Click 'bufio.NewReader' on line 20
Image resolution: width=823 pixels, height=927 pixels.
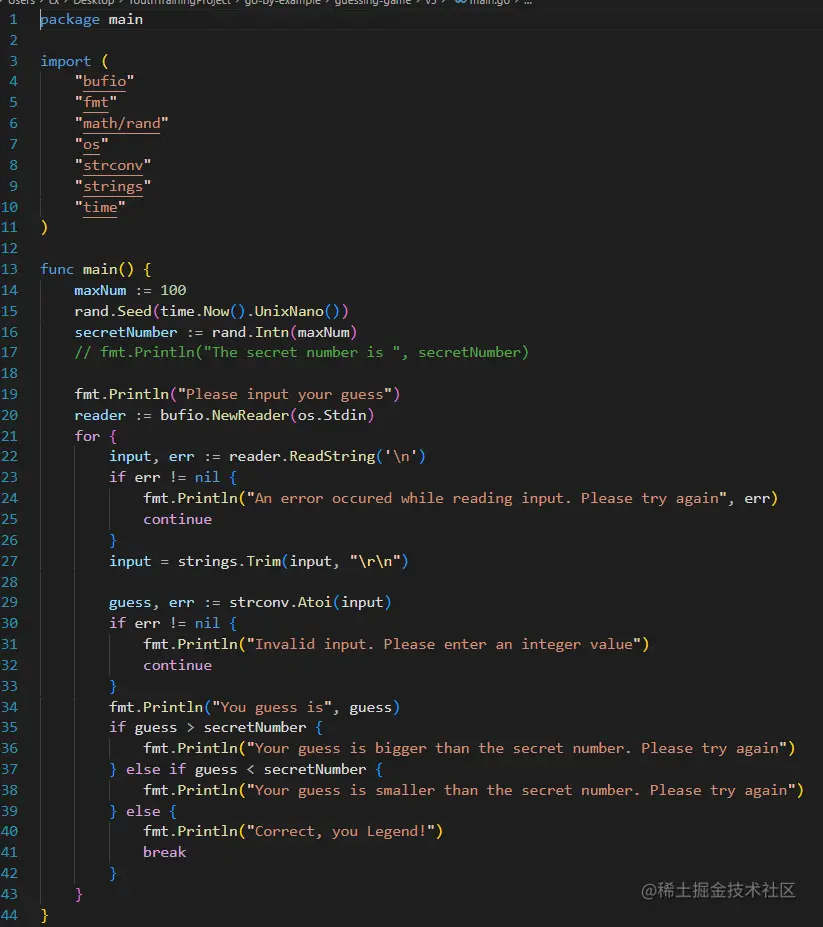225,415
